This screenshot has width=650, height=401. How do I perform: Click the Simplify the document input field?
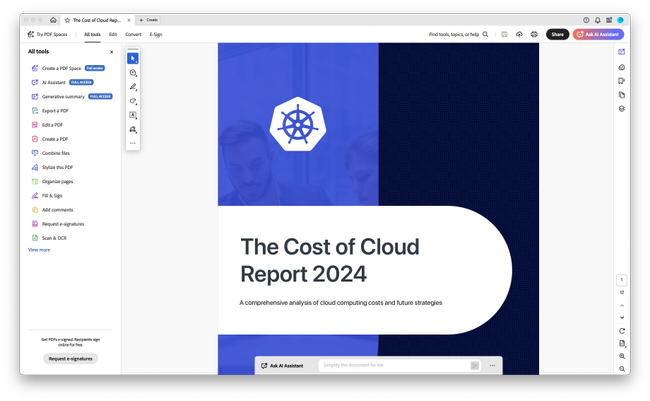(x=396, y=365)
